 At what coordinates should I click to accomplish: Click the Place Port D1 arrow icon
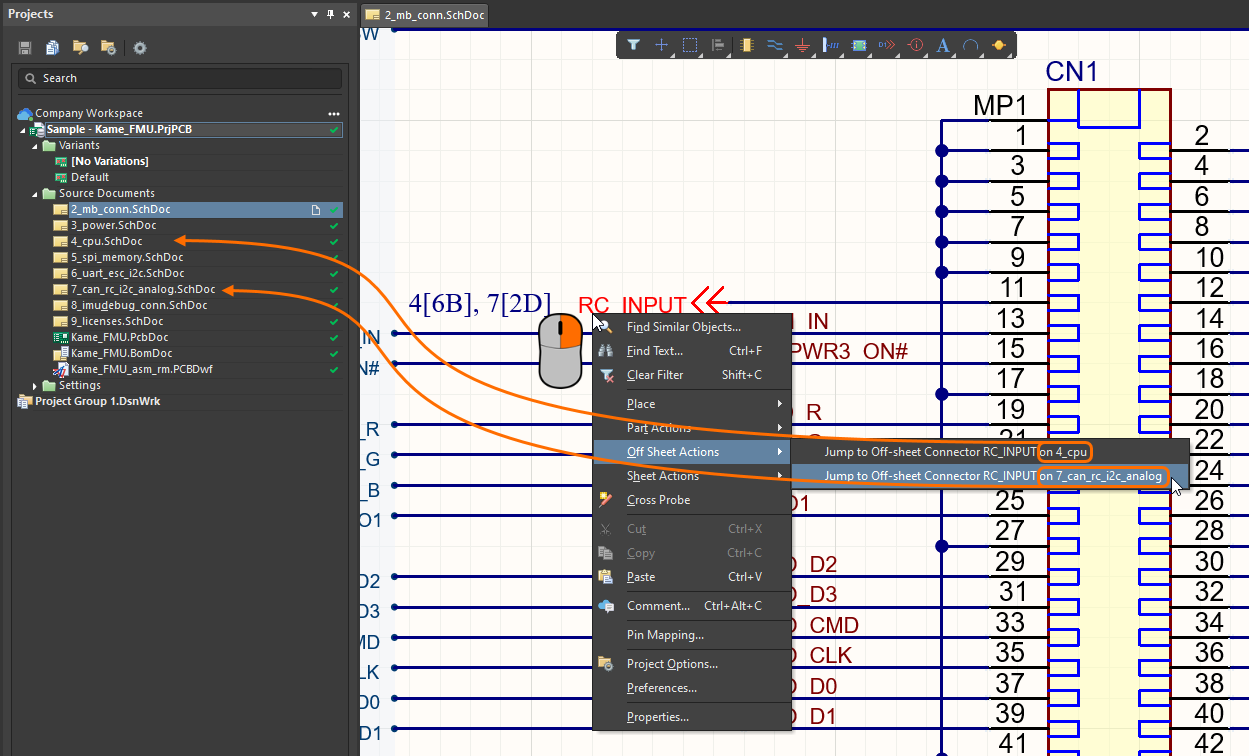[x=887, y=45]
